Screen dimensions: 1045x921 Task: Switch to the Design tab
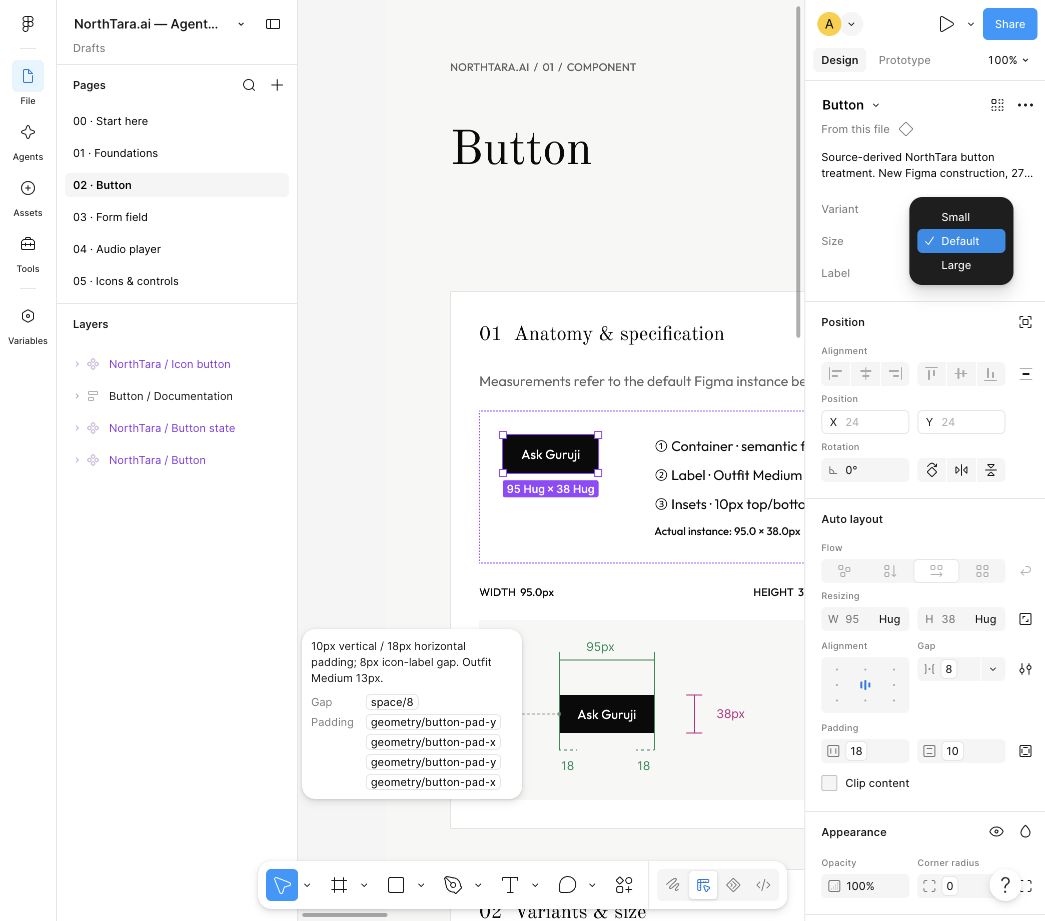coord(840,60)
